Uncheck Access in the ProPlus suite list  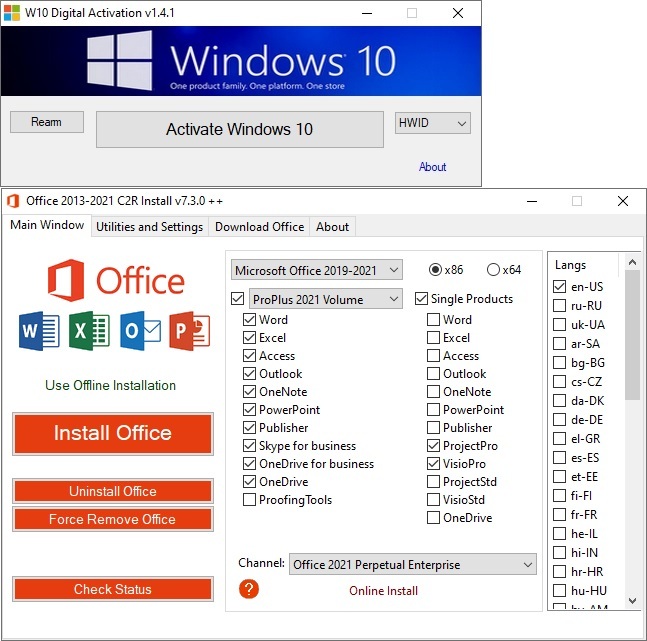249,355
